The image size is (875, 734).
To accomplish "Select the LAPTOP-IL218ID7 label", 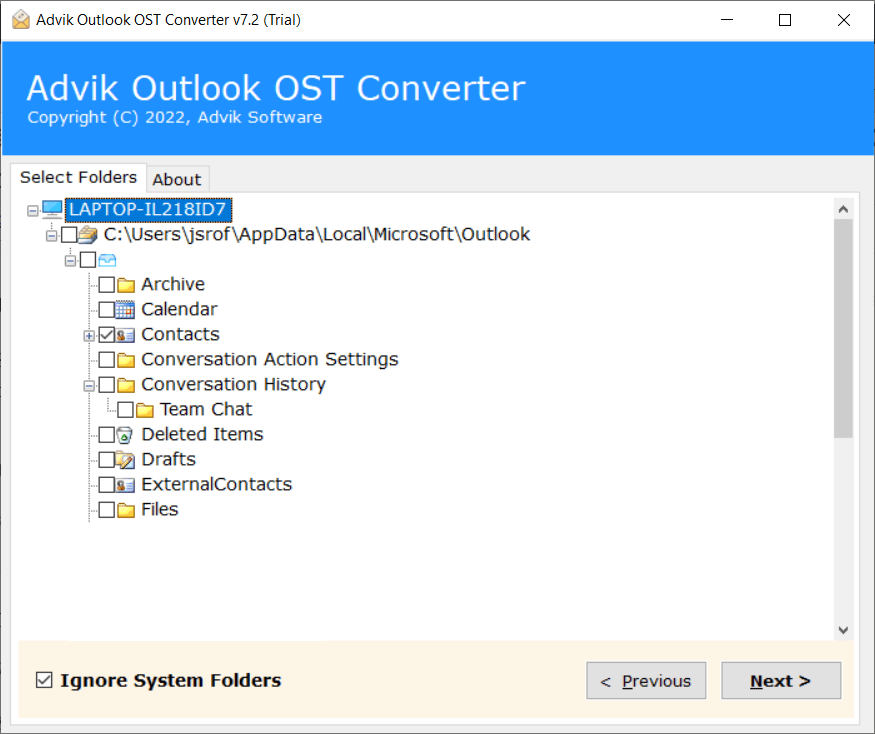I will 148,210.
